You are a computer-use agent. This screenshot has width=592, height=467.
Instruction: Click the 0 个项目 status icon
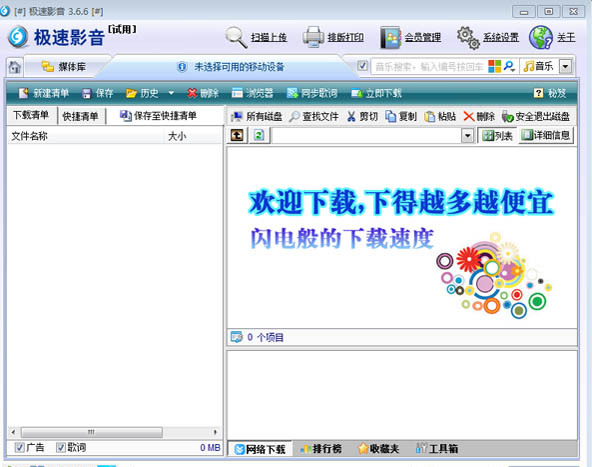coord(237,337)
